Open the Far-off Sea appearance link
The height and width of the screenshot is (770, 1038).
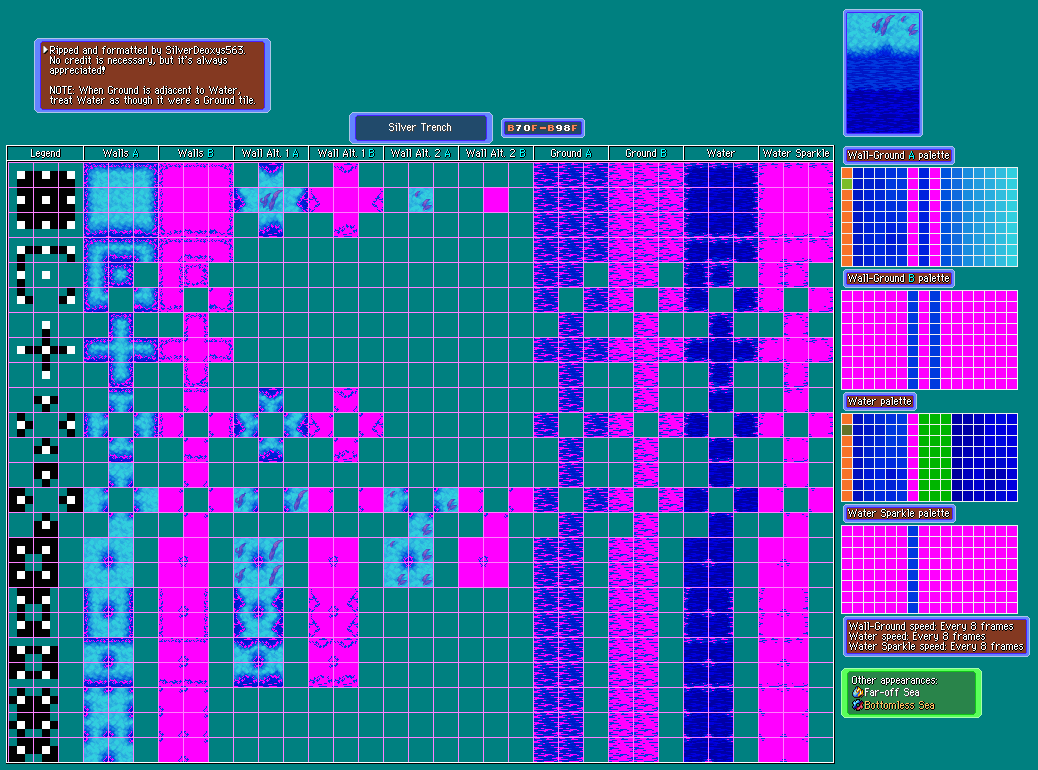coord(892,693)
